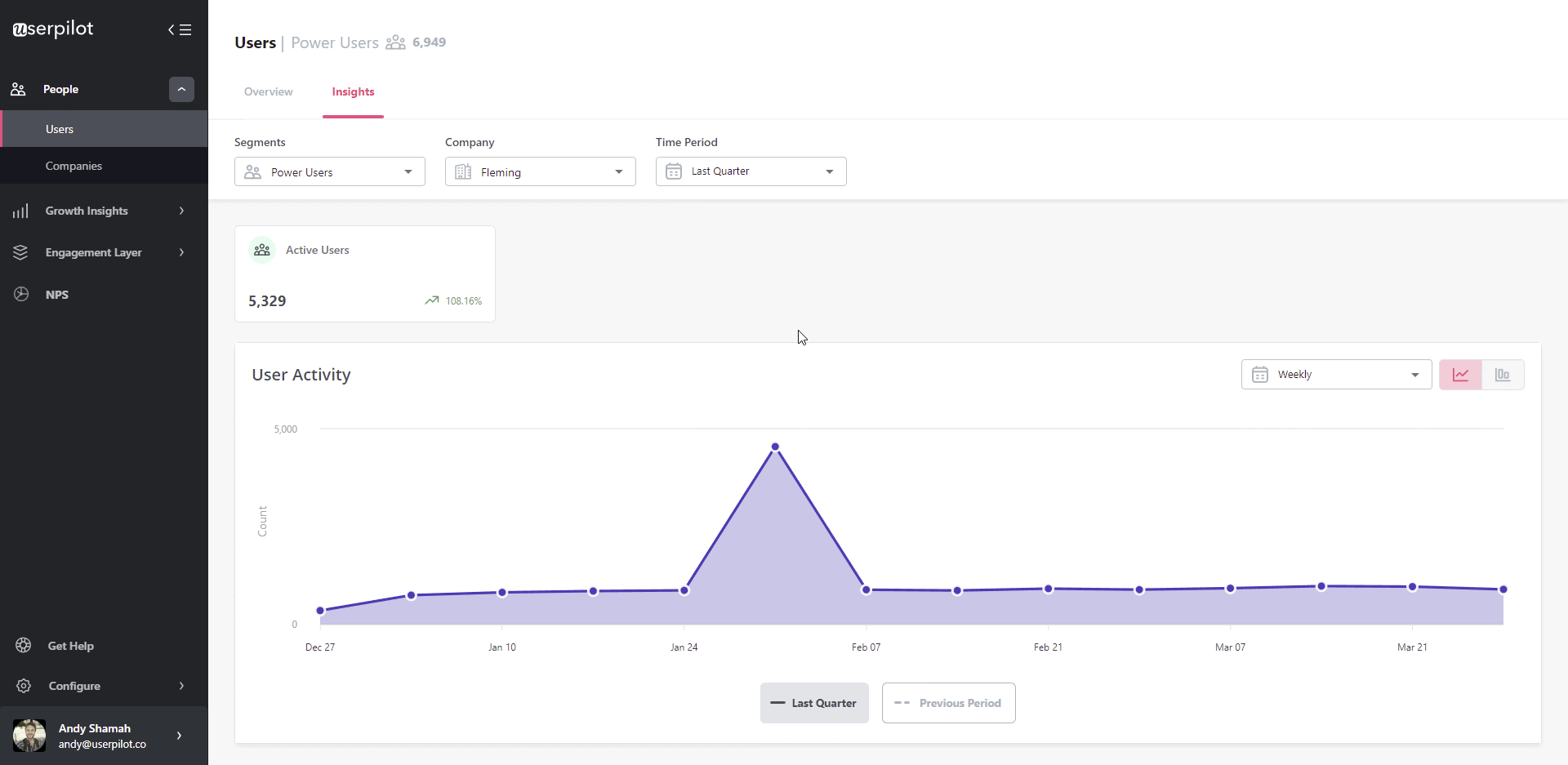Screen dimensions: 1568x765
Task: Select the People icon in the sidebar
Action: coord(18,89)
